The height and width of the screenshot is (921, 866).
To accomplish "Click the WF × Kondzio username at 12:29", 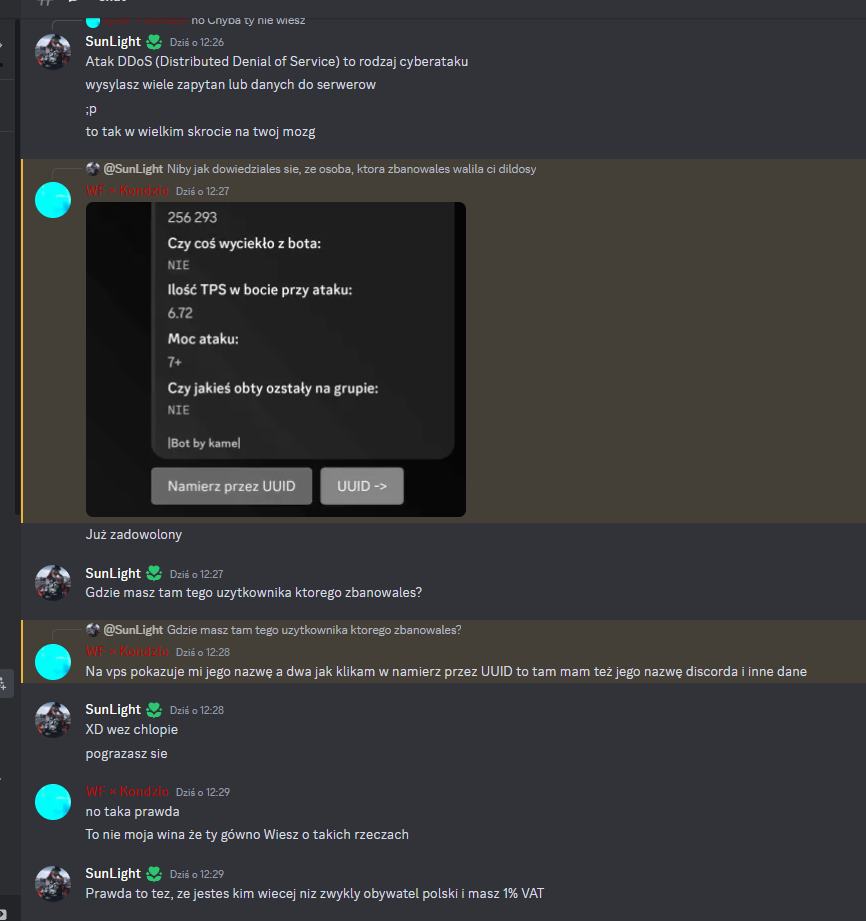I will point(127,791).
